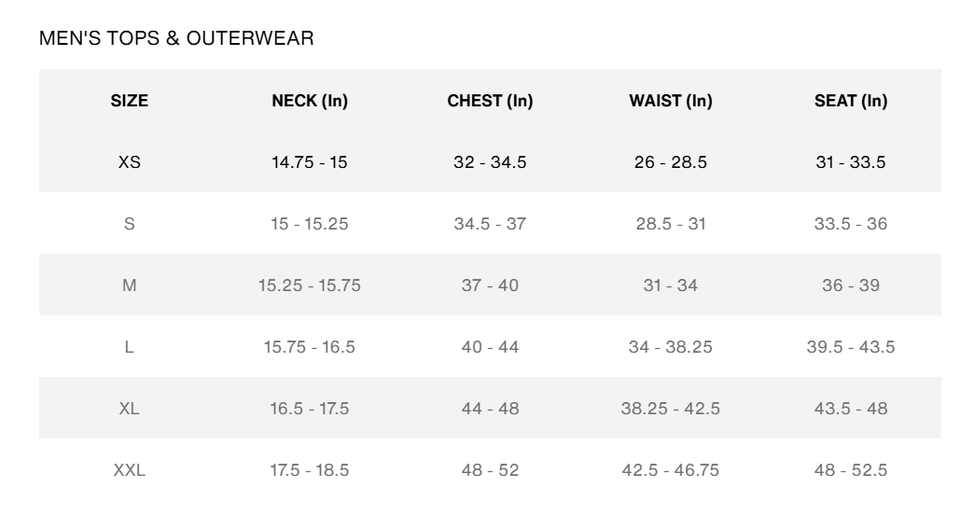
Task: Select seat measurement 39.5 - 43.5
Action: click(850, 348)
